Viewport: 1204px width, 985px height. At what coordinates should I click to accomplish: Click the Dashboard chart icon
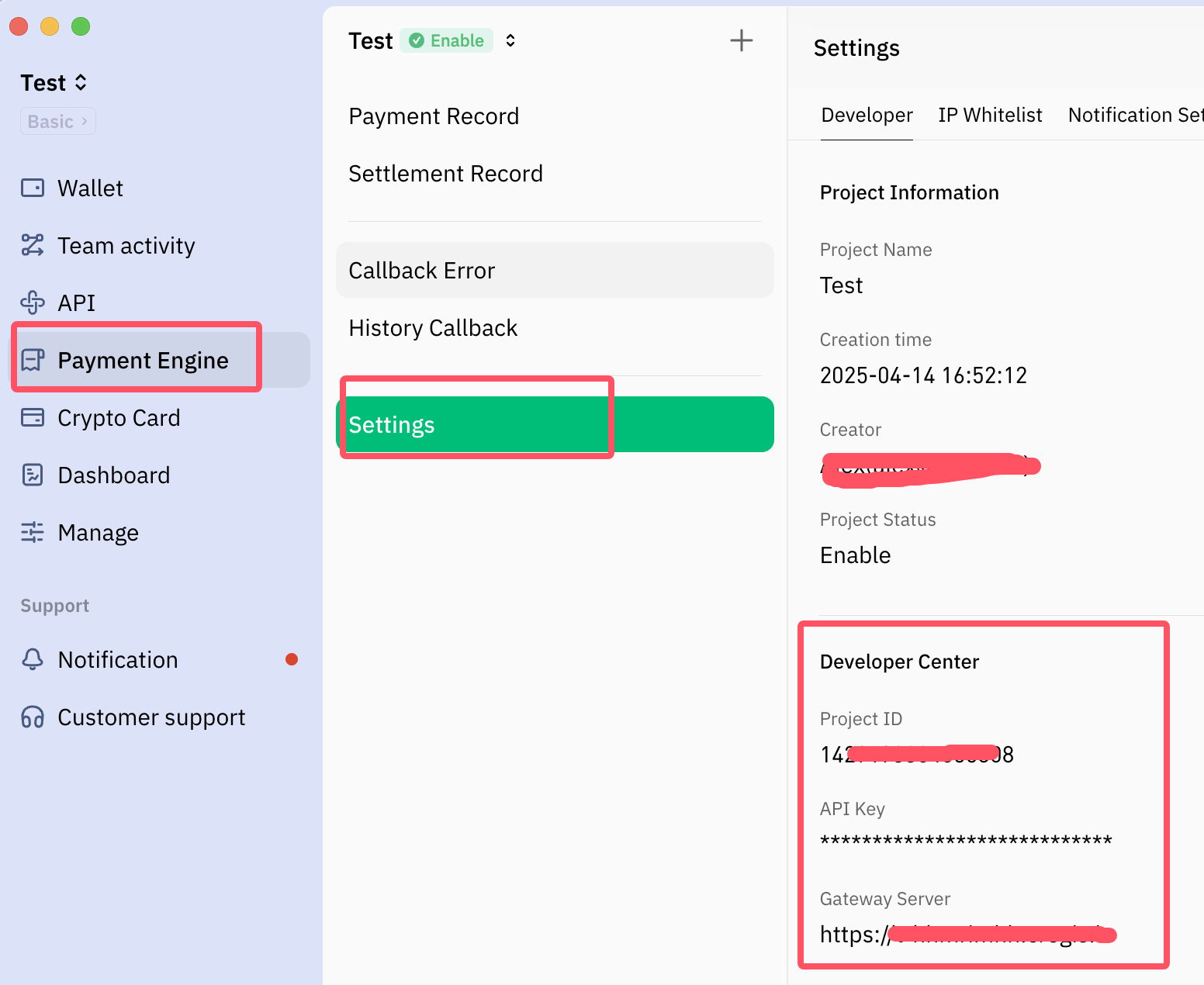click(33, 475)
